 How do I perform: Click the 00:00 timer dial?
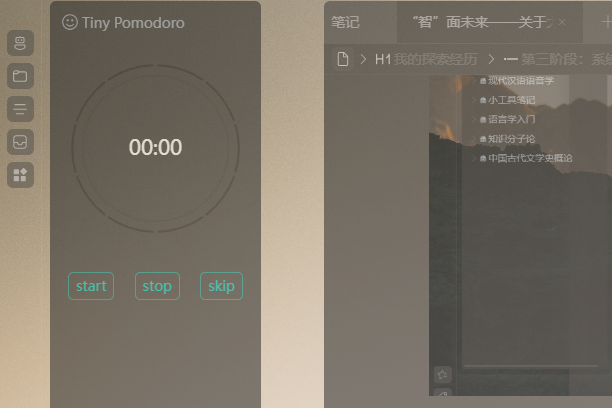155,148
